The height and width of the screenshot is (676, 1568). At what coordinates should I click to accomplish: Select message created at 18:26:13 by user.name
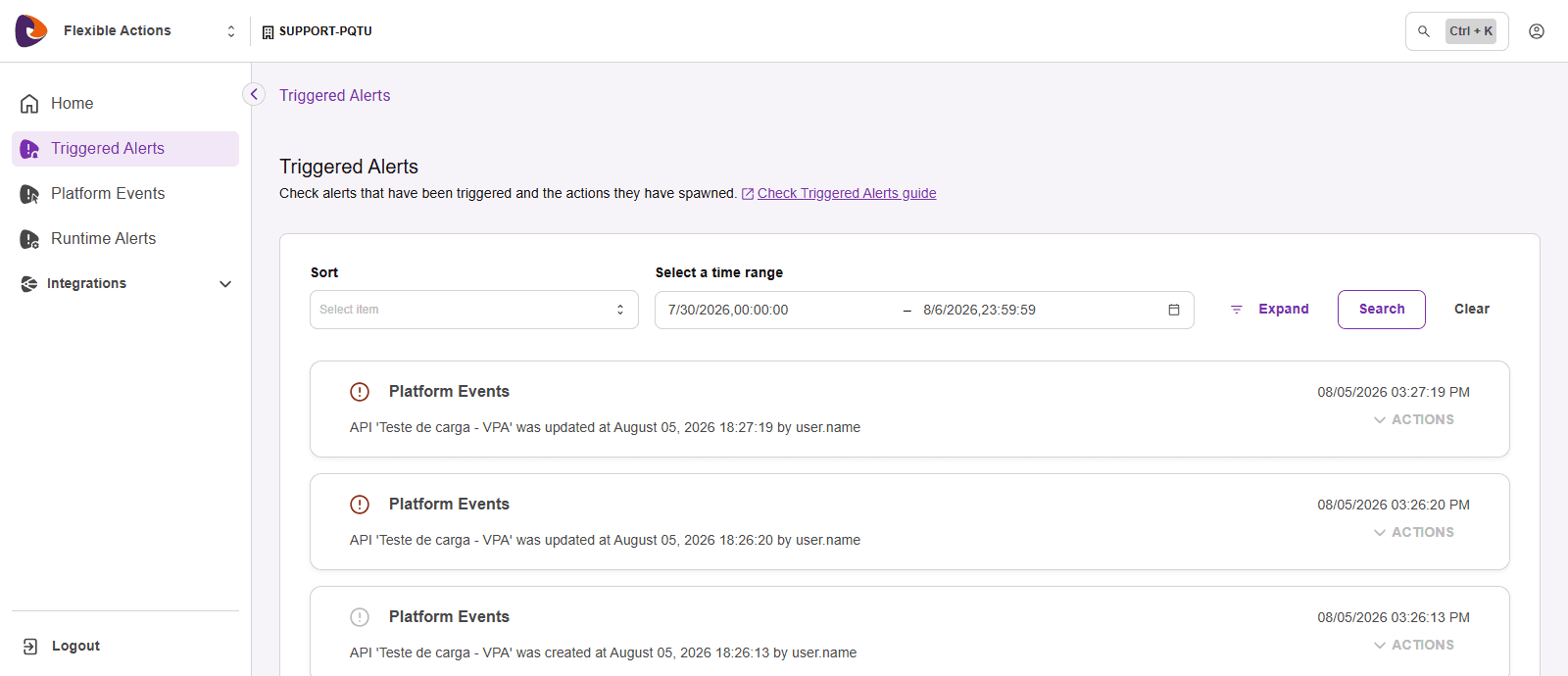[x=603, y=653]
